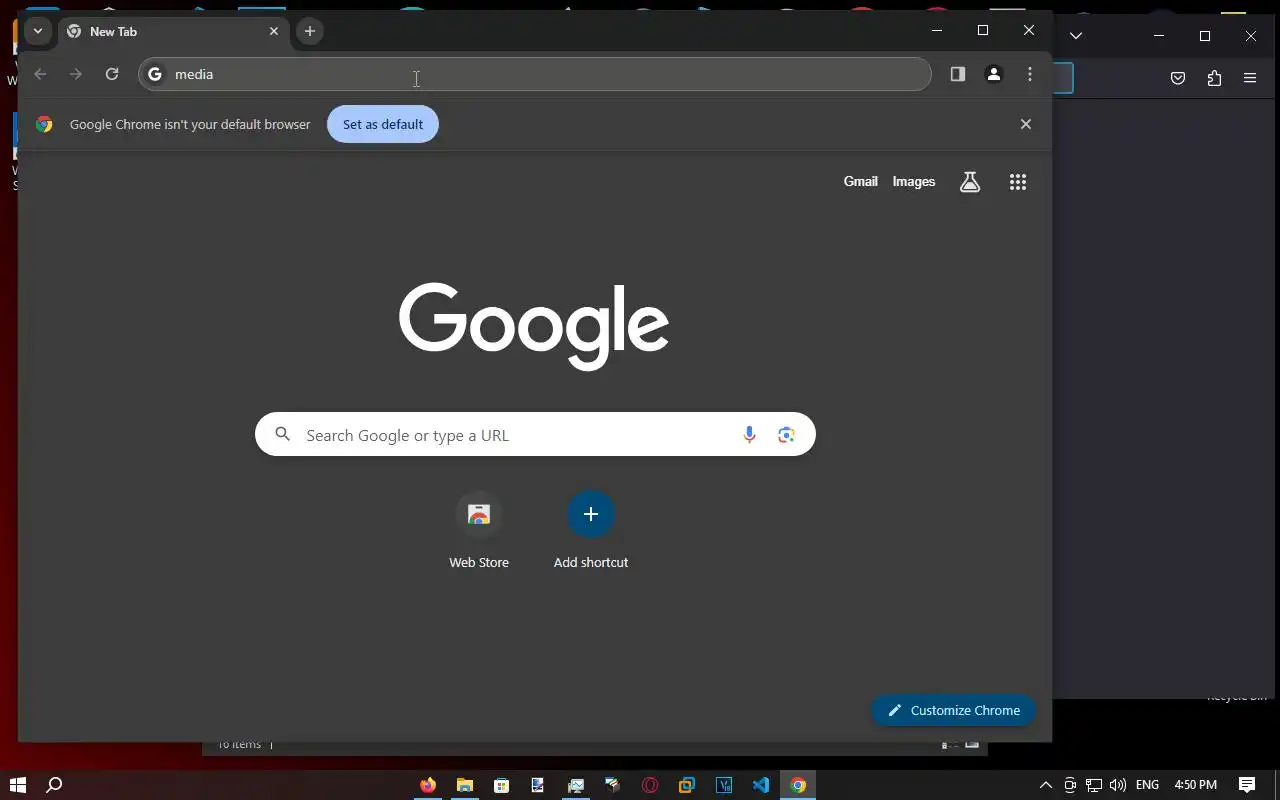The image size is (1280, 800).
Task: Open Opera browser from the taskbar
Action: click(x=650, y=785)
